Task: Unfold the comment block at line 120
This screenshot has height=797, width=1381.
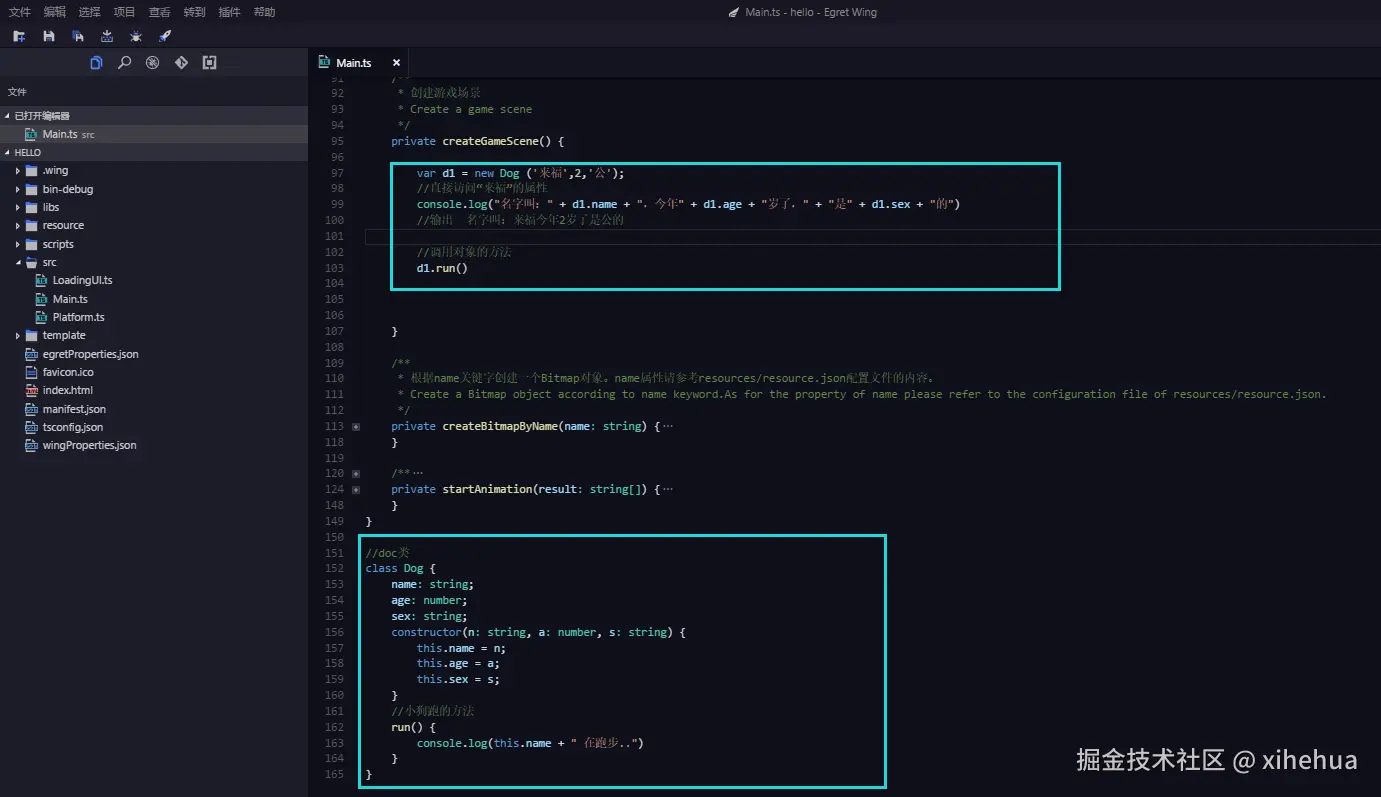Action: pyautogui.click(x=356, y=473)
